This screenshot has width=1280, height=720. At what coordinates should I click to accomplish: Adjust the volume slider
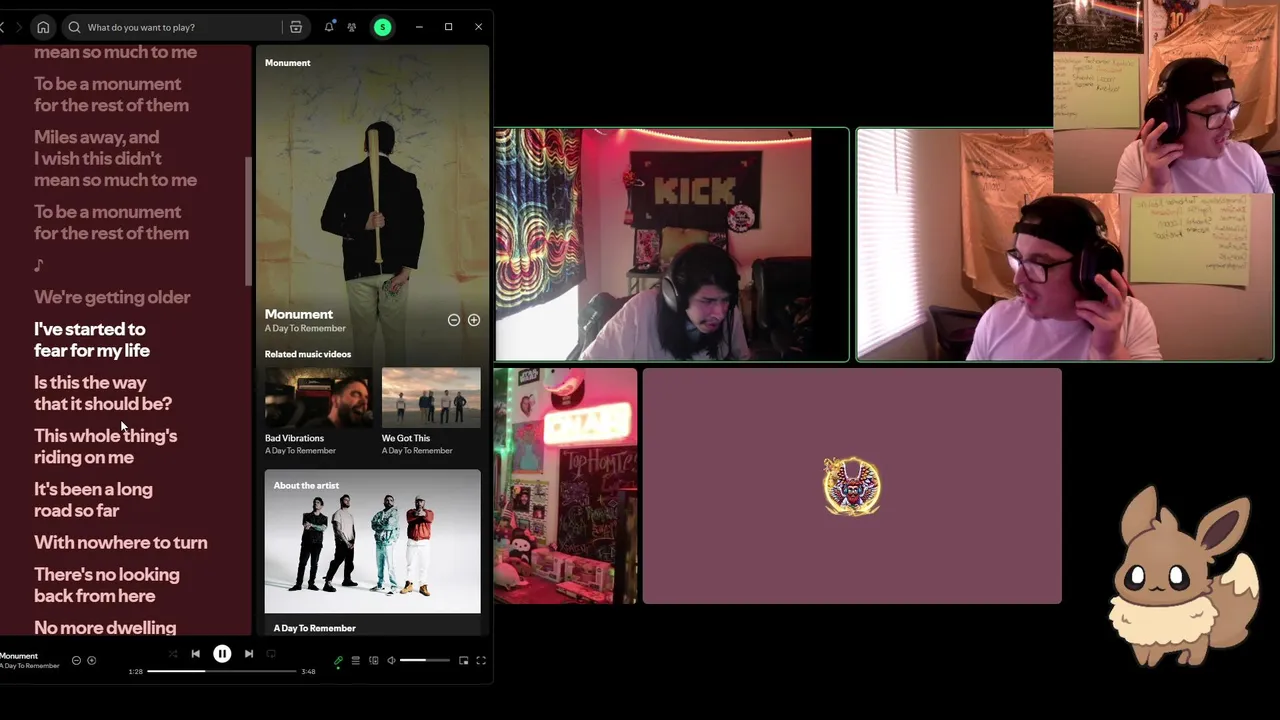pyautogui.click(x=425, y=661)
